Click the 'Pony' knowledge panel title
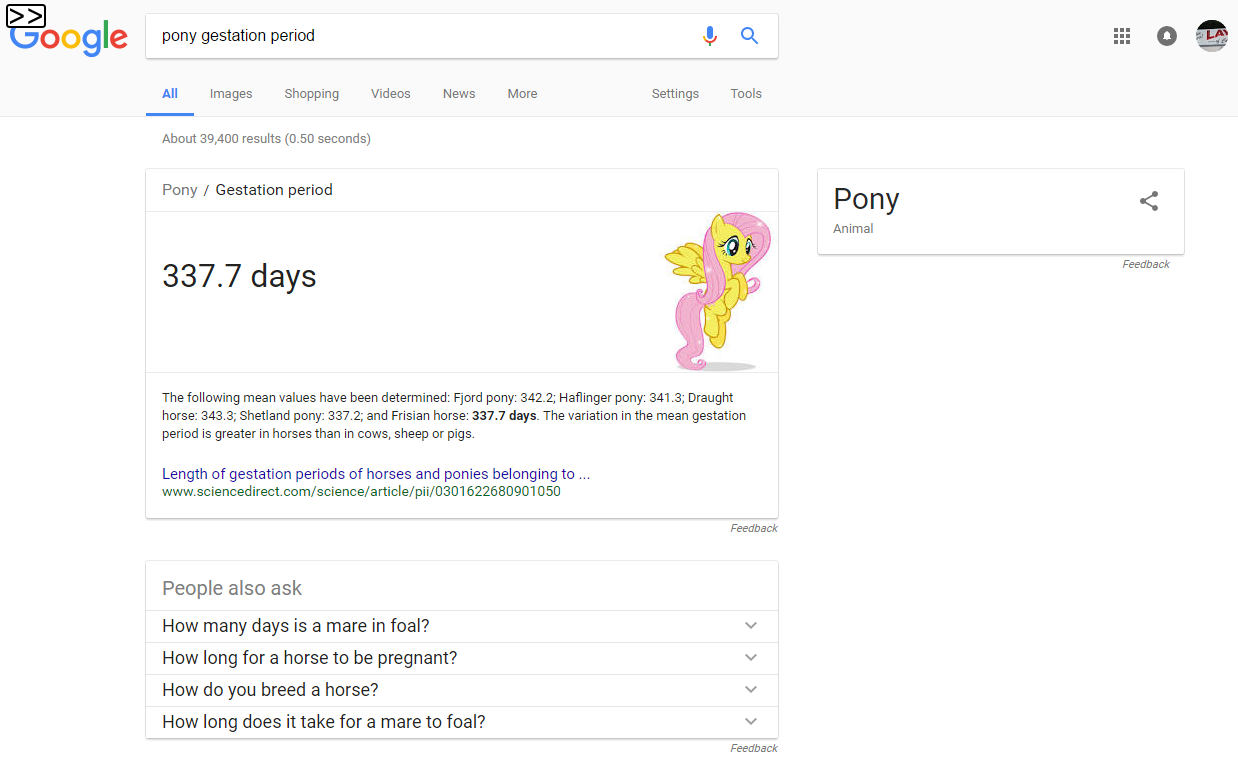1238x780 pixels. (866, 199)
